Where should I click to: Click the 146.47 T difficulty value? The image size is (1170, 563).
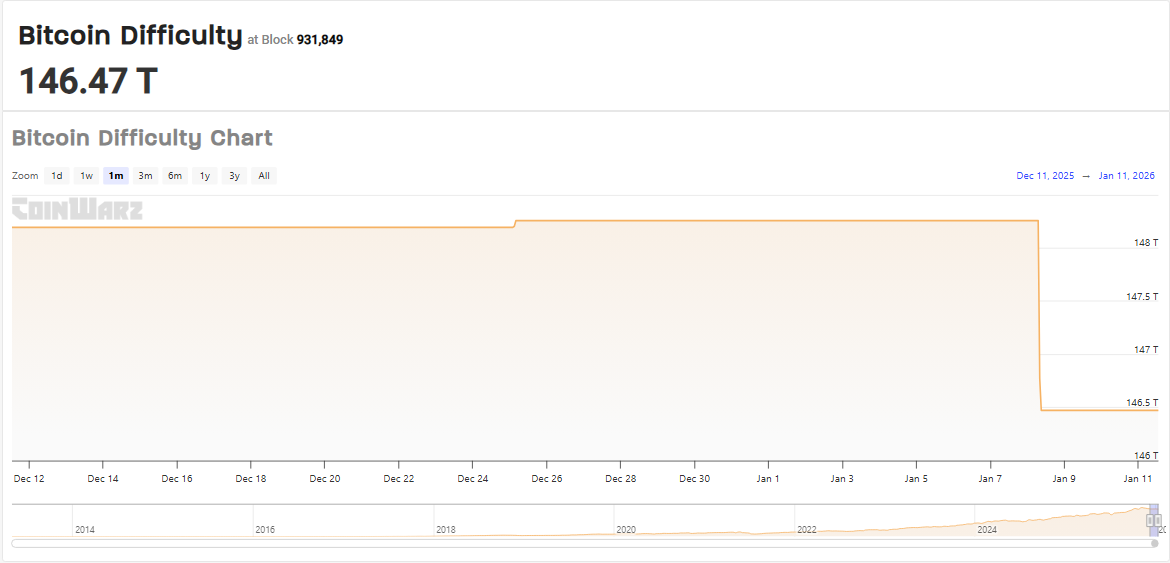tap(88, 81)
